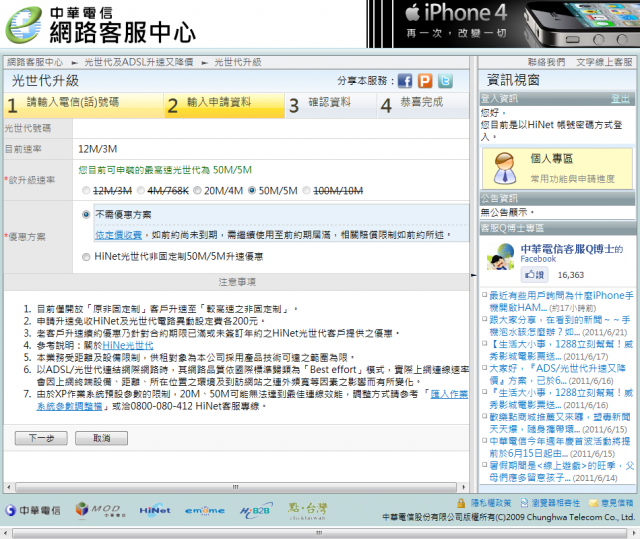The image size is (640, 539).
Task: Open the 中華電信今年週年慶 news item
Action: point(560,447)
